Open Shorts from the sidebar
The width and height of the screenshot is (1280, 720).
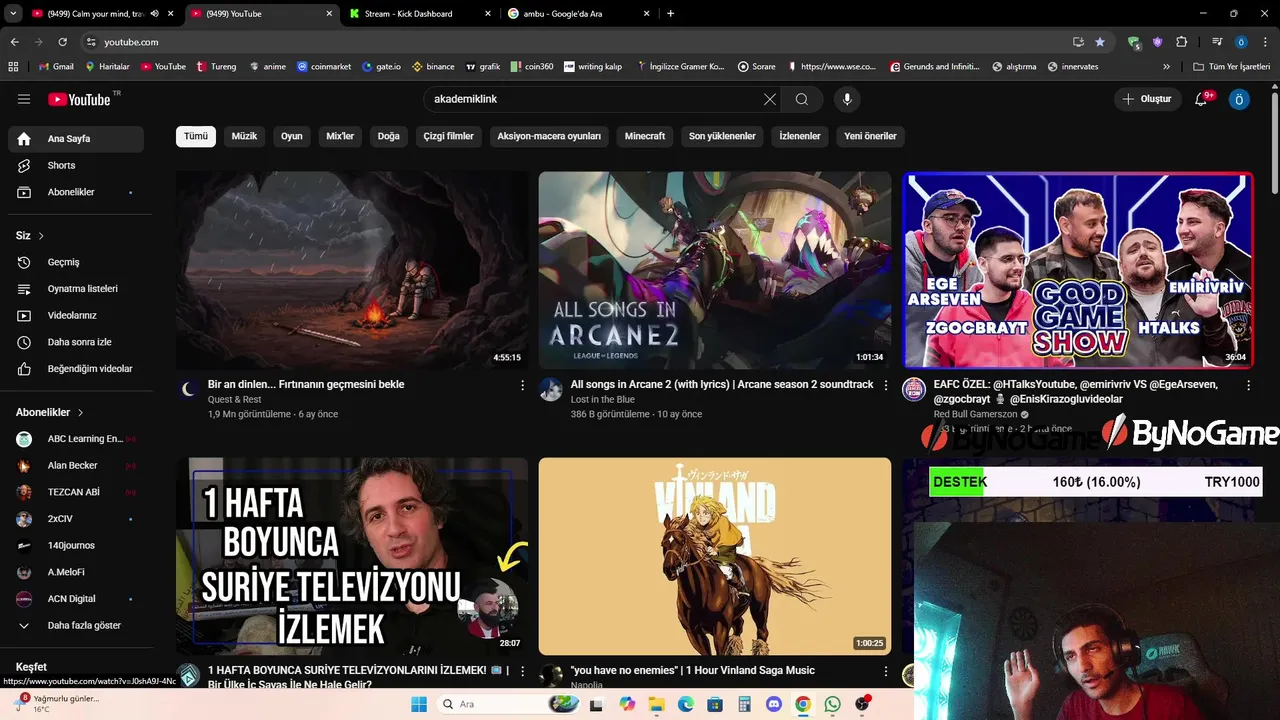(x=76, y=165)
